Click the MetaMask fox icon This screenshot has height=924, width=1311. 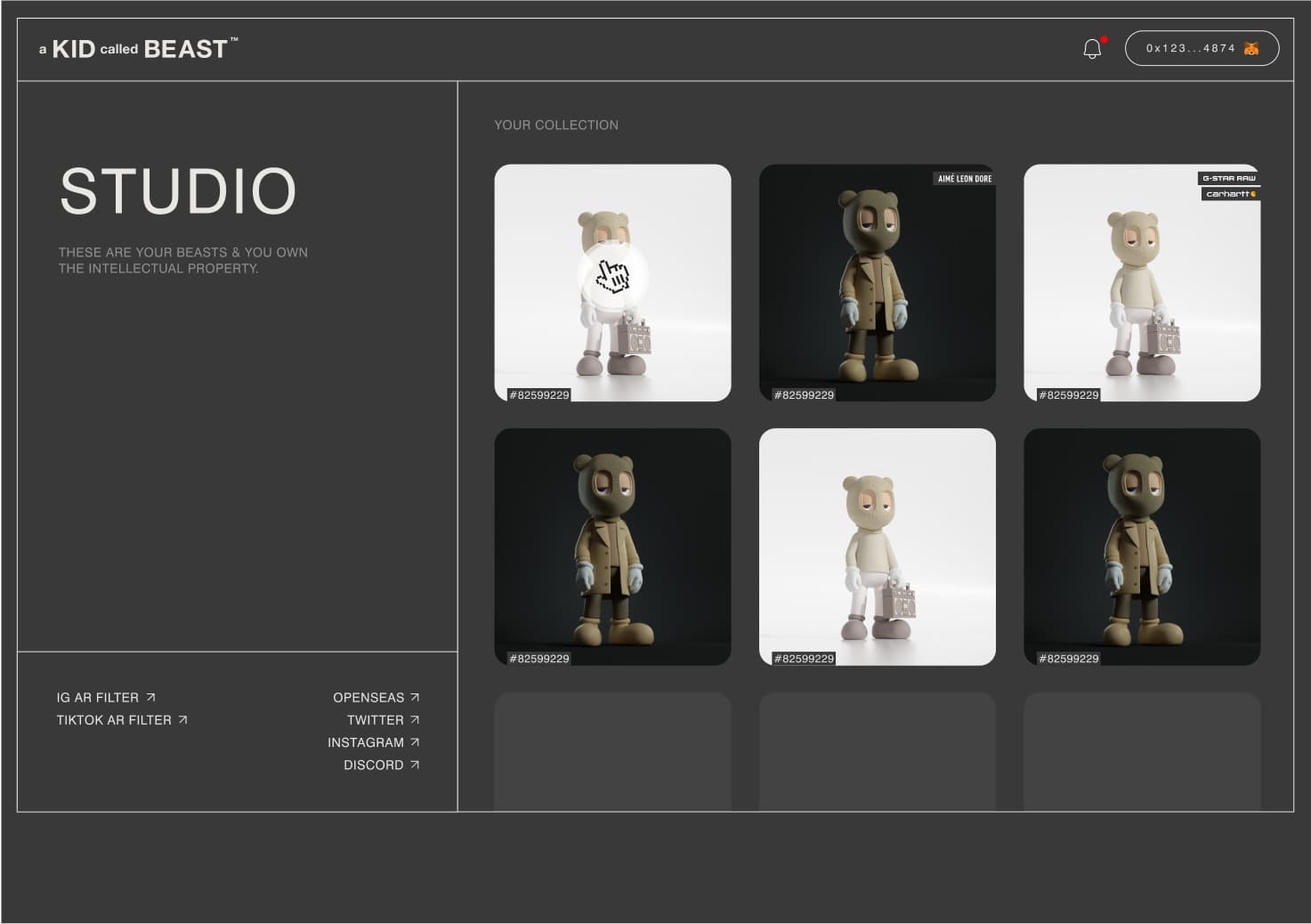pyautogui.click(x=1251, y=49)
